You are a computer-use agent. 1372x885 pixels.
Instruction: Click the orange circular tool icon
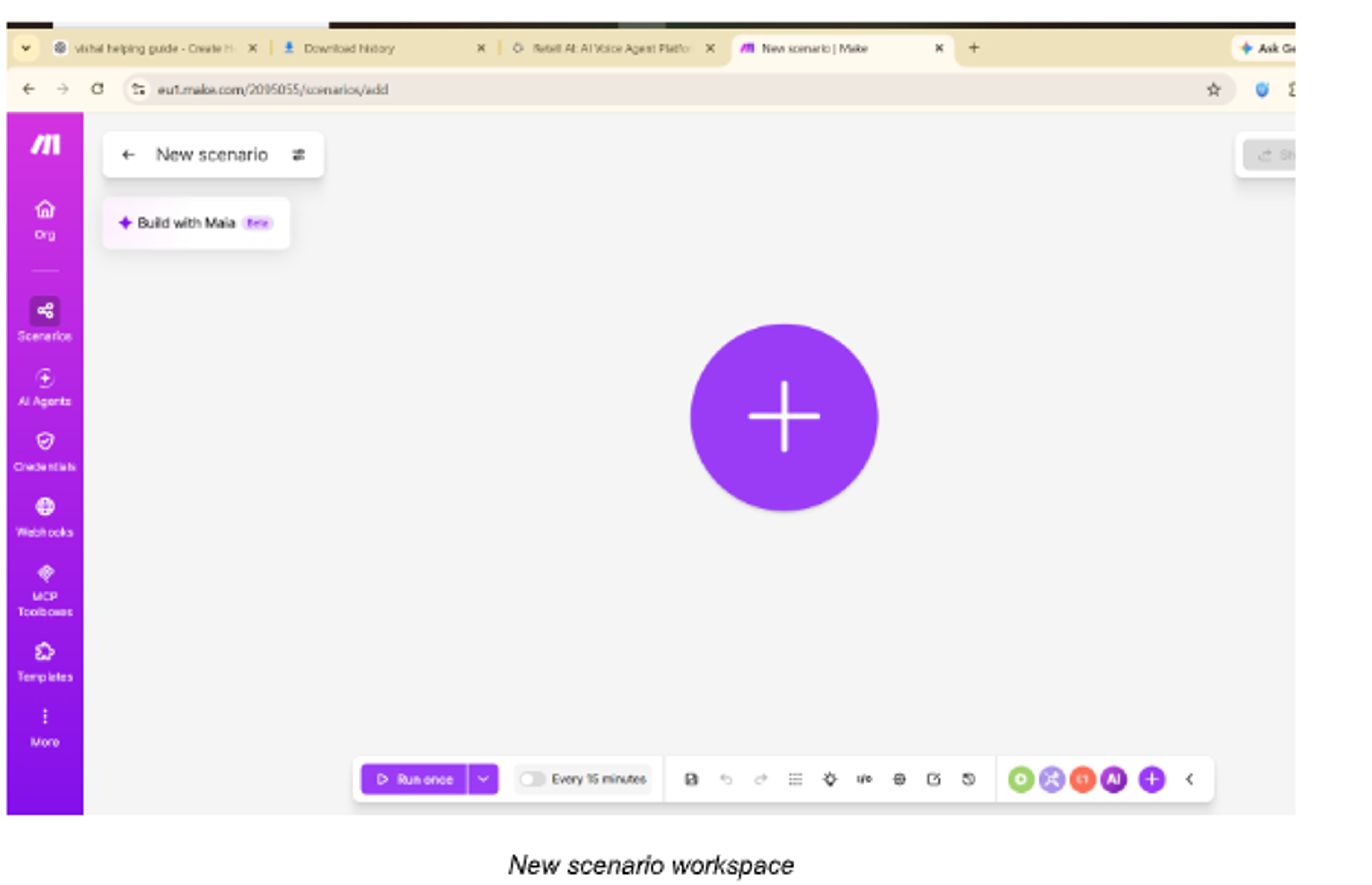point(1082,779)
